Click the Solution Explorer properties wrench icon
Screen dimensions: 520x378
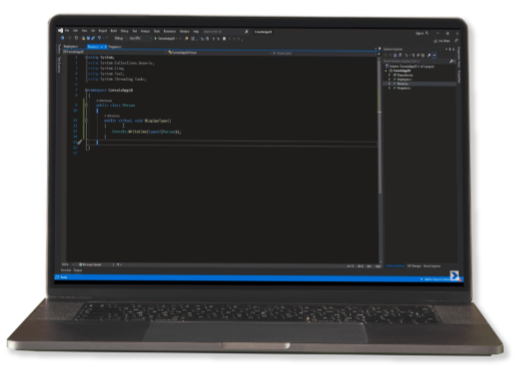[x=429, y=55]
